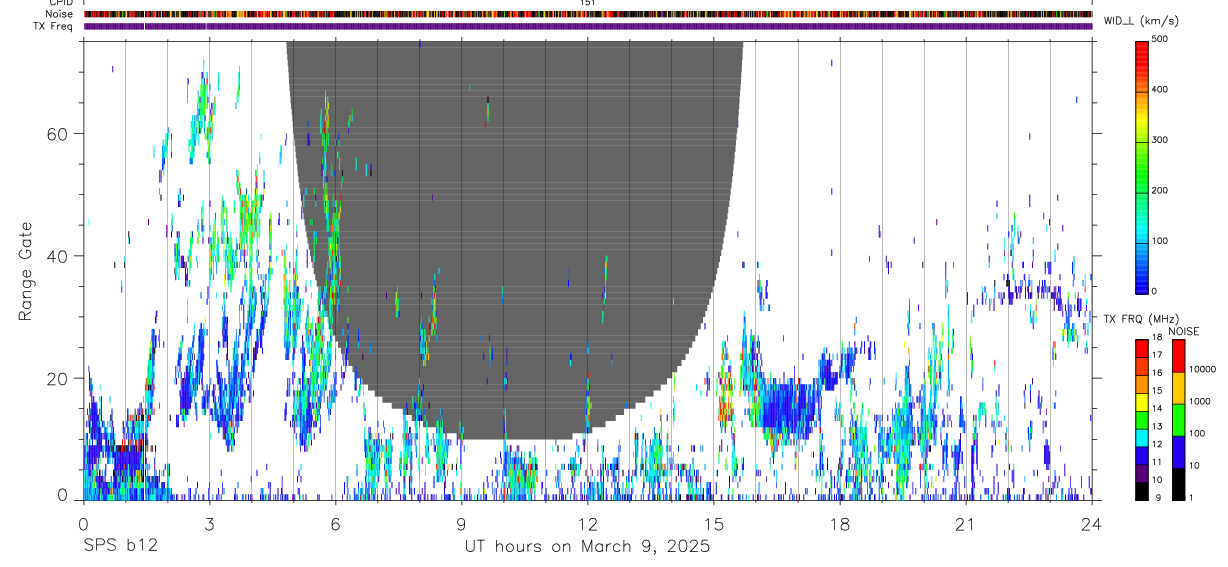The height and width of the screenshot is (567, 1228).
Task: Click UT hours tick label 15
Action: (x=713, y=523)
